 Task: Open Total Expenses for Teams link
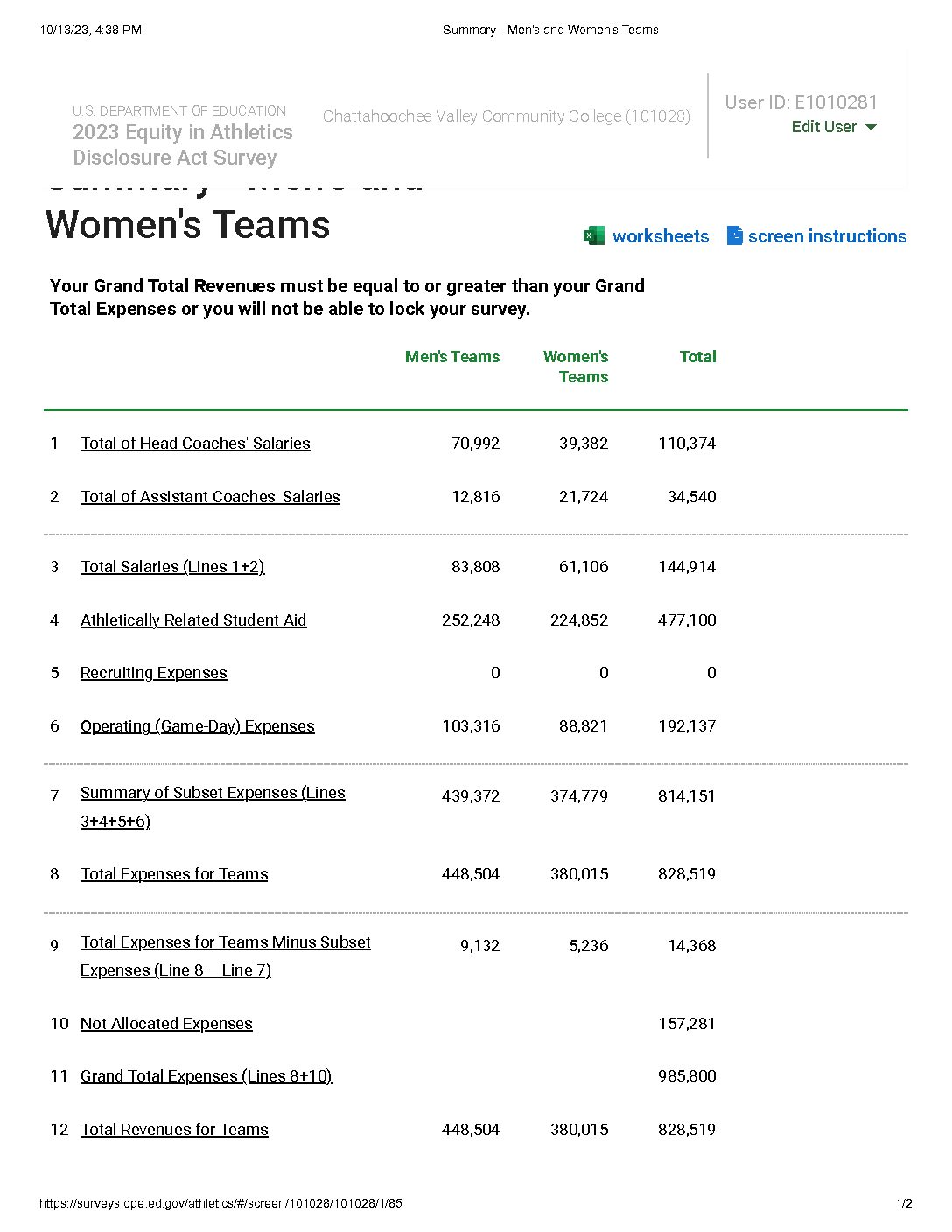tap(174, 873)
